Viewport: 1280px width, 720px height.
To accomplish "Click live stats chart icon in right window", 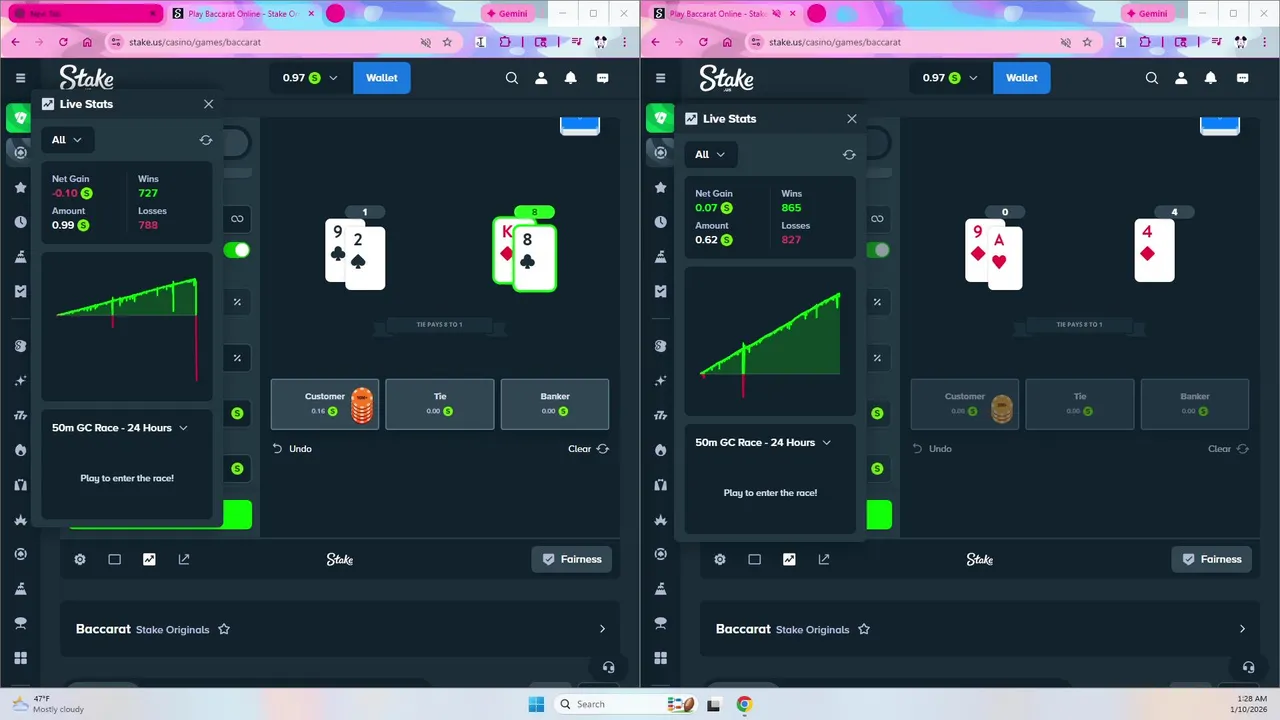I will click(789, 560).
